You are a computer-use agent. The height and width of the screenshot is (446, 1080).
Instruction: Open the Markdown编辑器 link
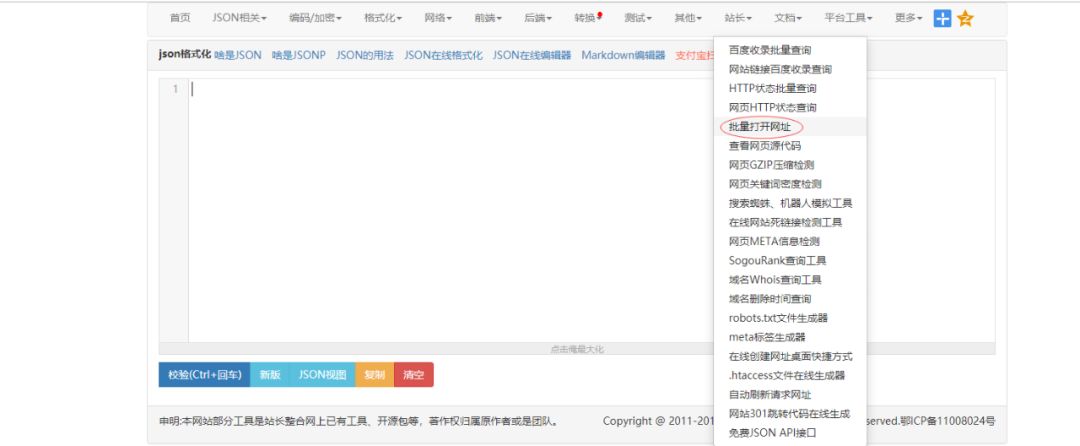(623, 56)
